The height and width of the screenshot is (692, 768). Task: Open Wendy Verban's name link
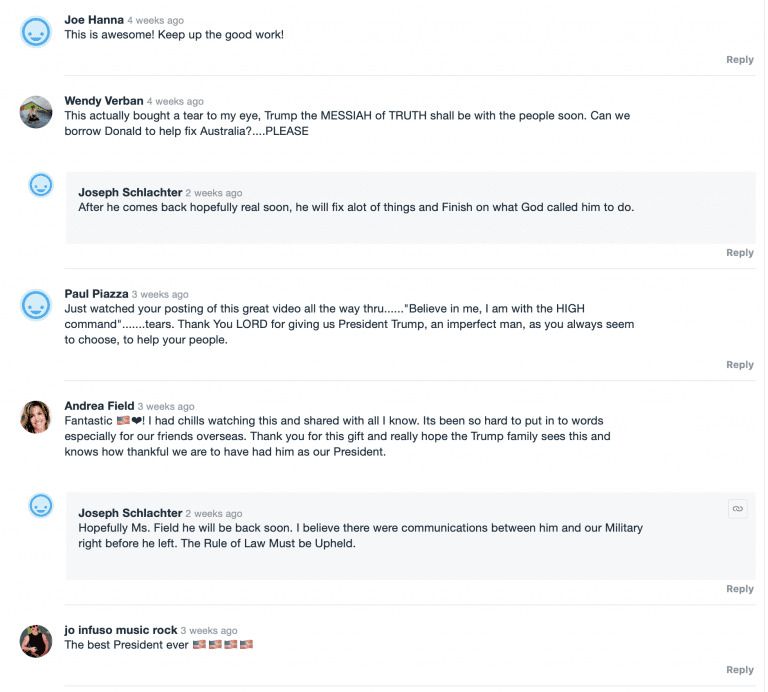tap(104, 101)
